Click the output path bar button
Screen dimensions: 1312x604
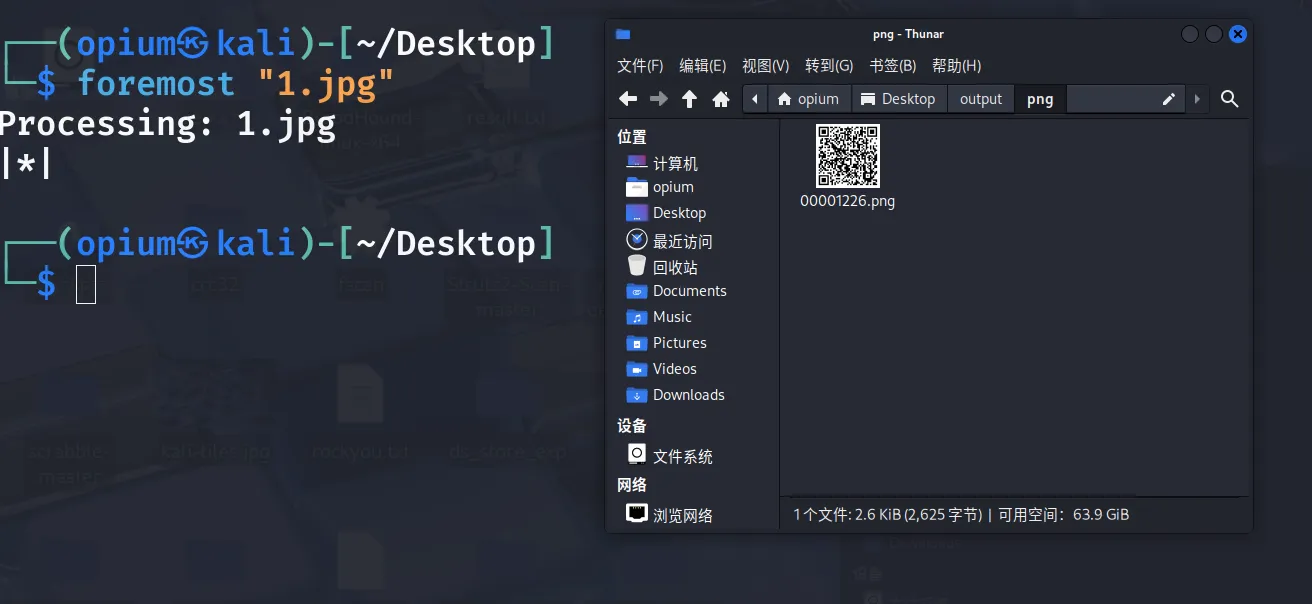[x=980, y=99]
